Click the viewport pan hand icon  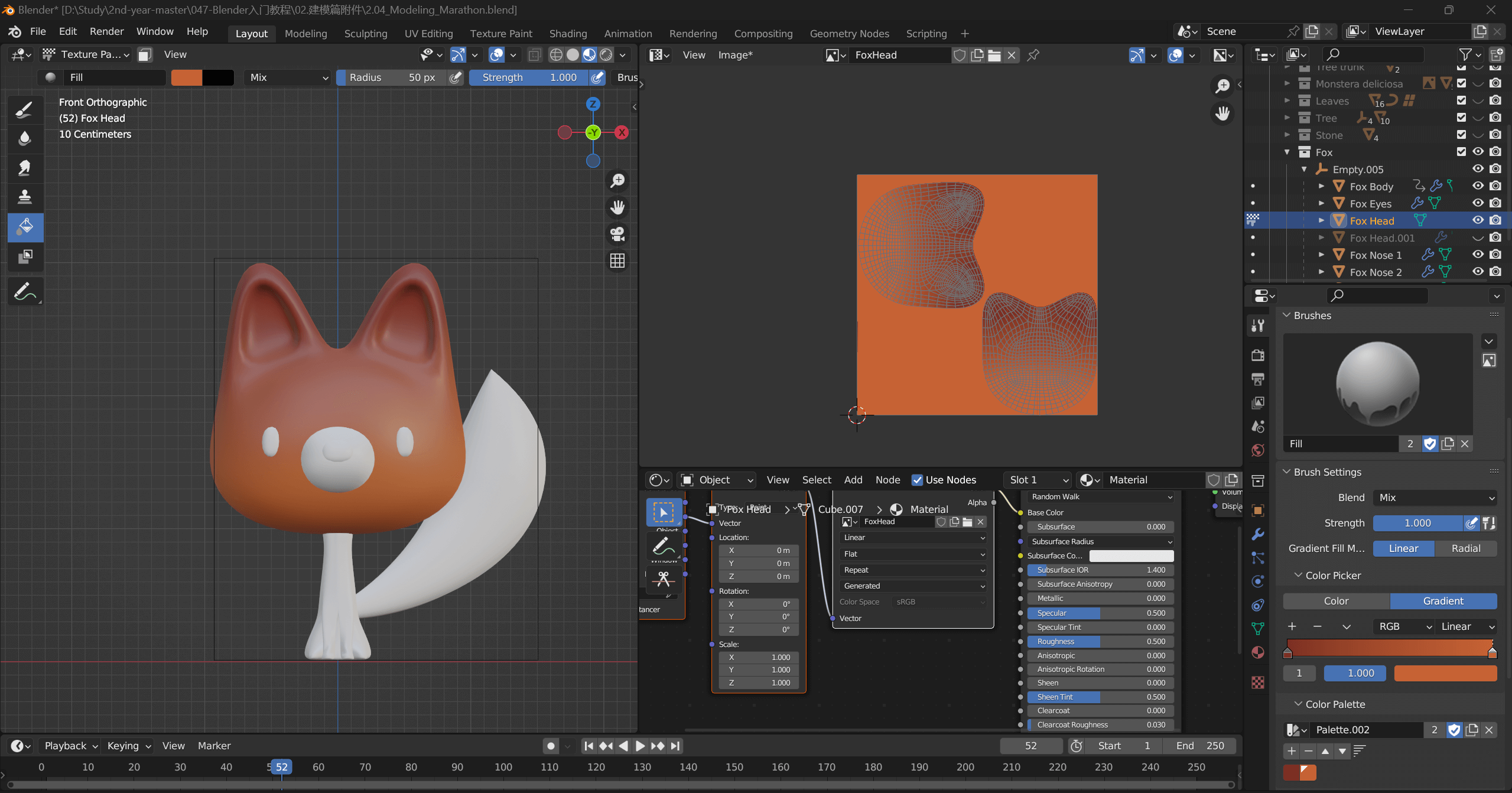click(617, 207)
